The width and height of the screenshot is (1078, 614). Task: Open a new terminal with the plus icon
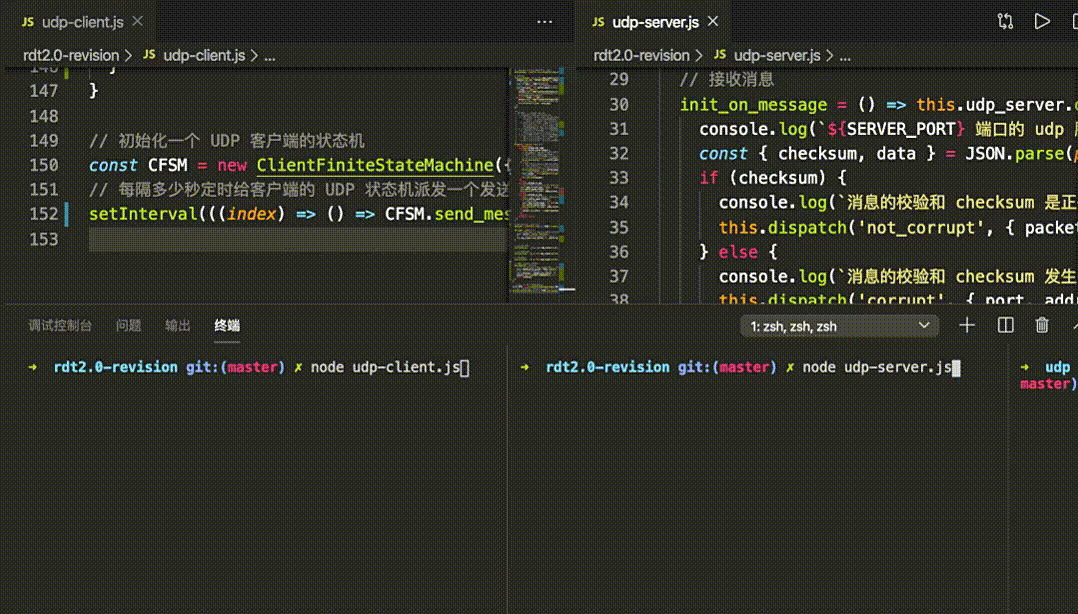coord(966,325)
